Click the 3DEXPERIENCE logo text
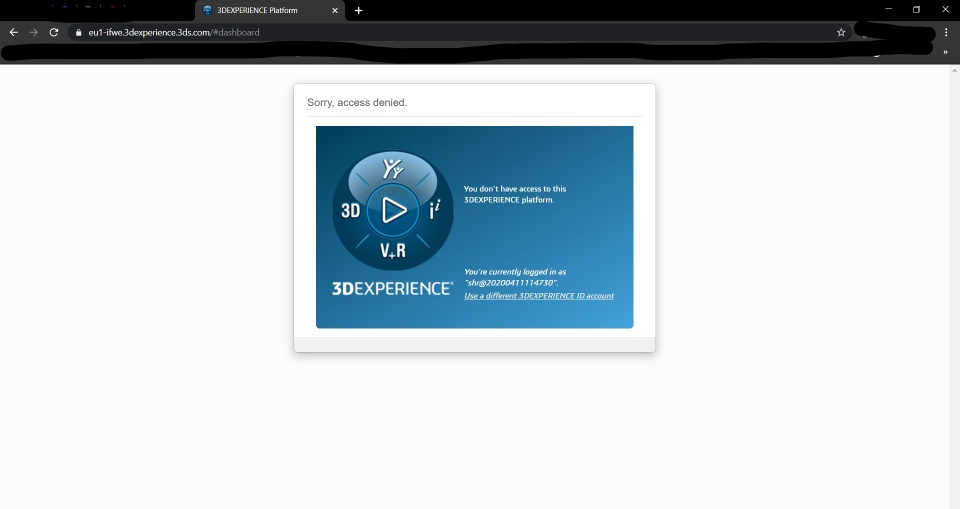 [x=392, y=288]
